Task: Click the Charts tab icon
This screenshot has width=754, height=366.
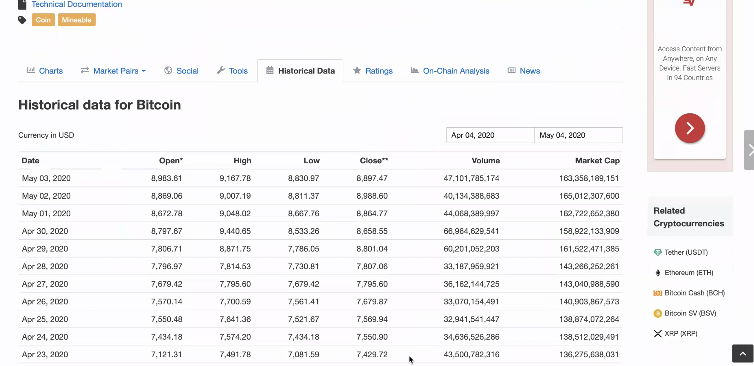Action: [x=31, y=70]
